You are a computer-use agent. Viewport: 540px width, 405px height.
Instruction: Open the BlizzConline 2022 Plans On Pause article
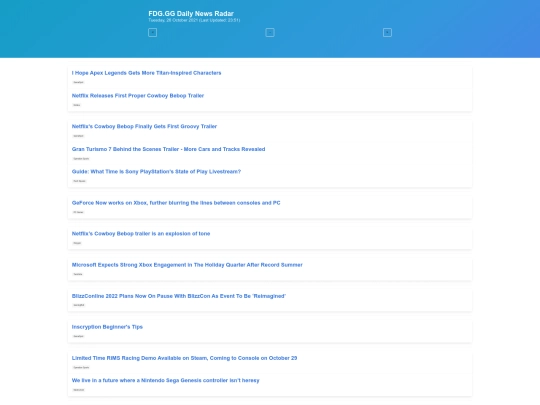pos(179,296)
